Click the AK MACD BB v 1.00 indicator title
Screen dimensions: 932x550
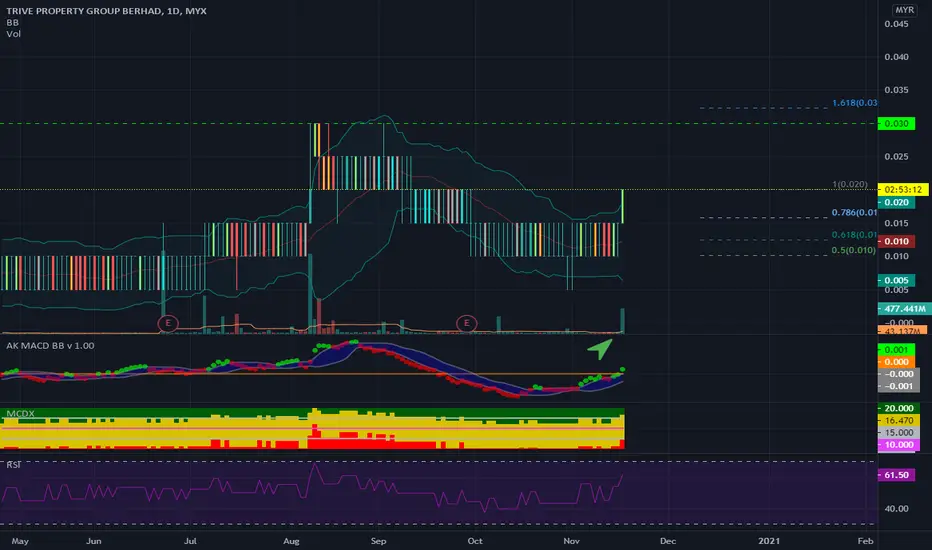(51, 345)
